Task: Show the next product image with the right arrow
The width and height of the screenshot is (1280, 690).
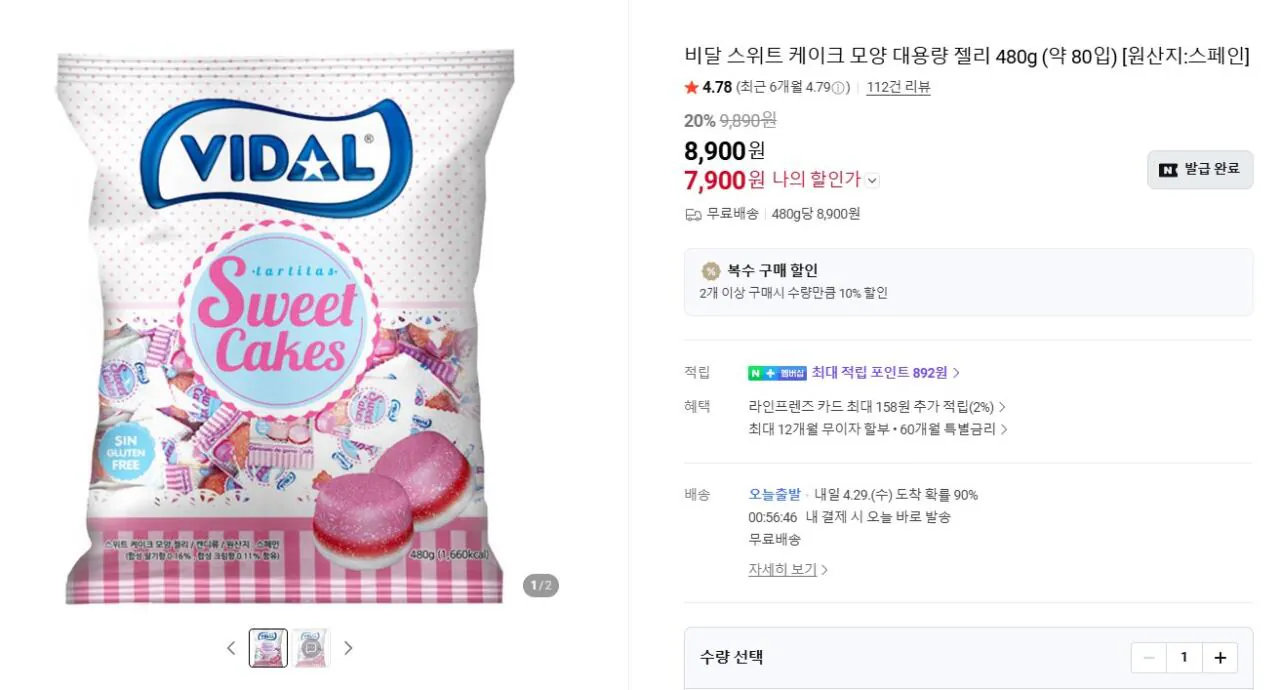Action: (x=349, y=648)
